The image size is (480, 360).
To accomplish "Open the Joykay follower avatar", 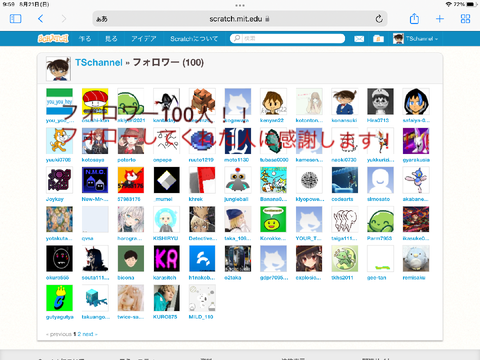I will tap(59, 180).
